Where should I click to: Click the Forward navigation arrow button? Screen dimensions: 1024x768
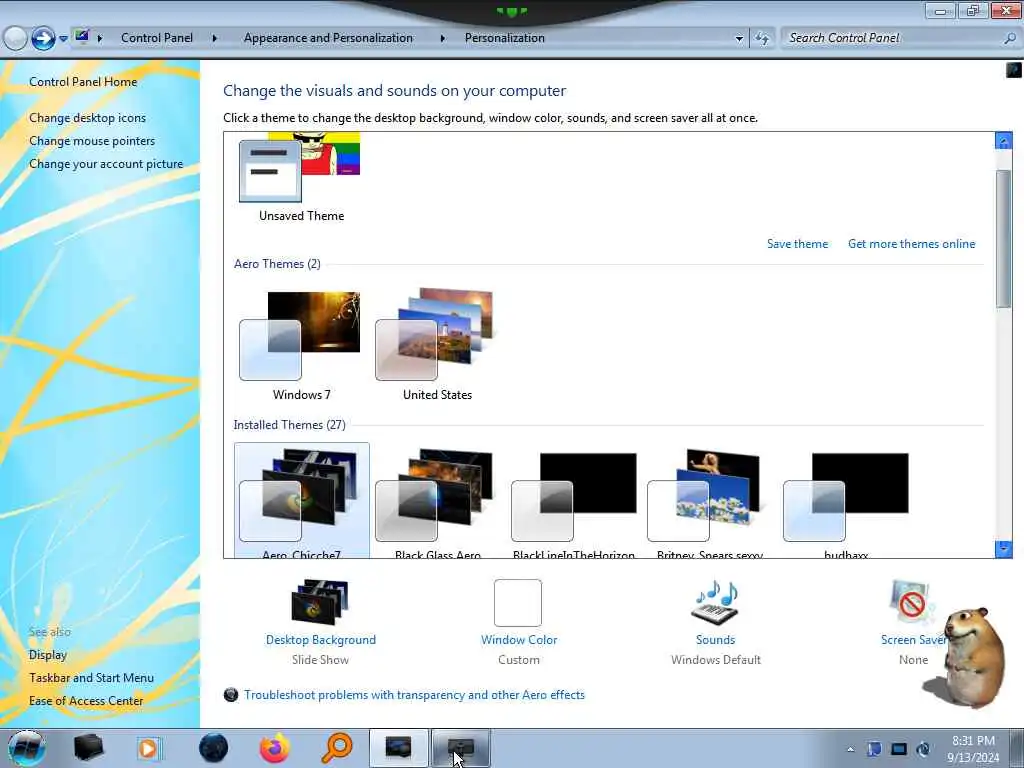[x=43, y=39]
